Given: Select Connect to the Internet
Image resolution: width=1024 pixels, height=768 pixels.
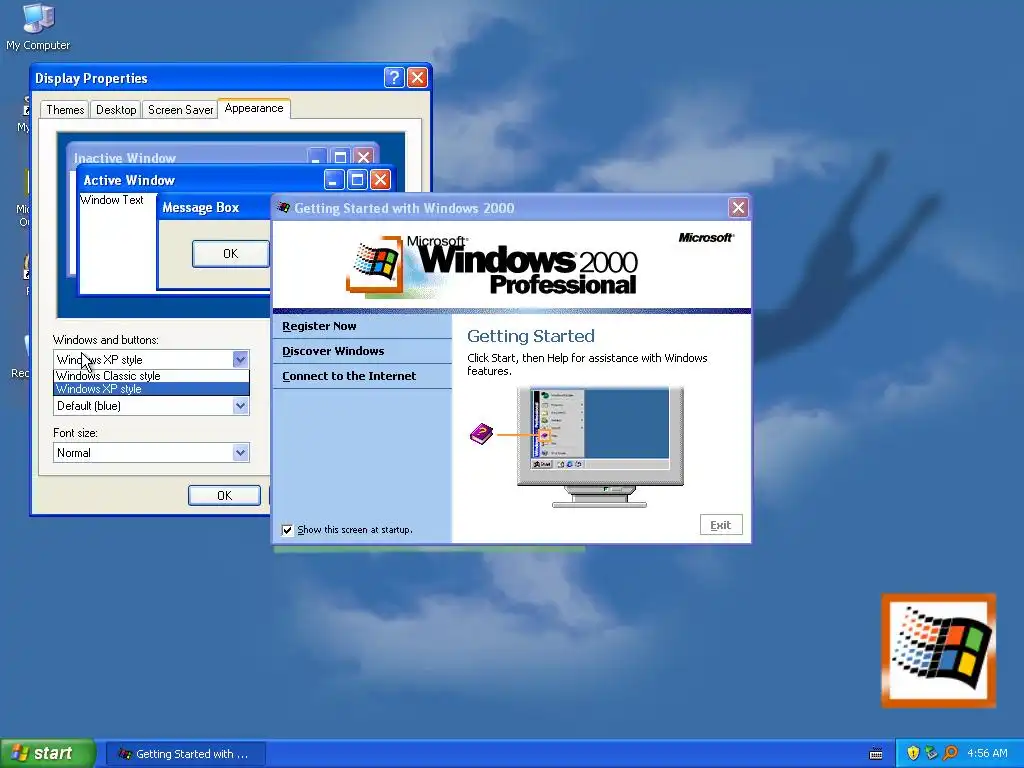Looking at the screenshot, I should pos(349,376).
